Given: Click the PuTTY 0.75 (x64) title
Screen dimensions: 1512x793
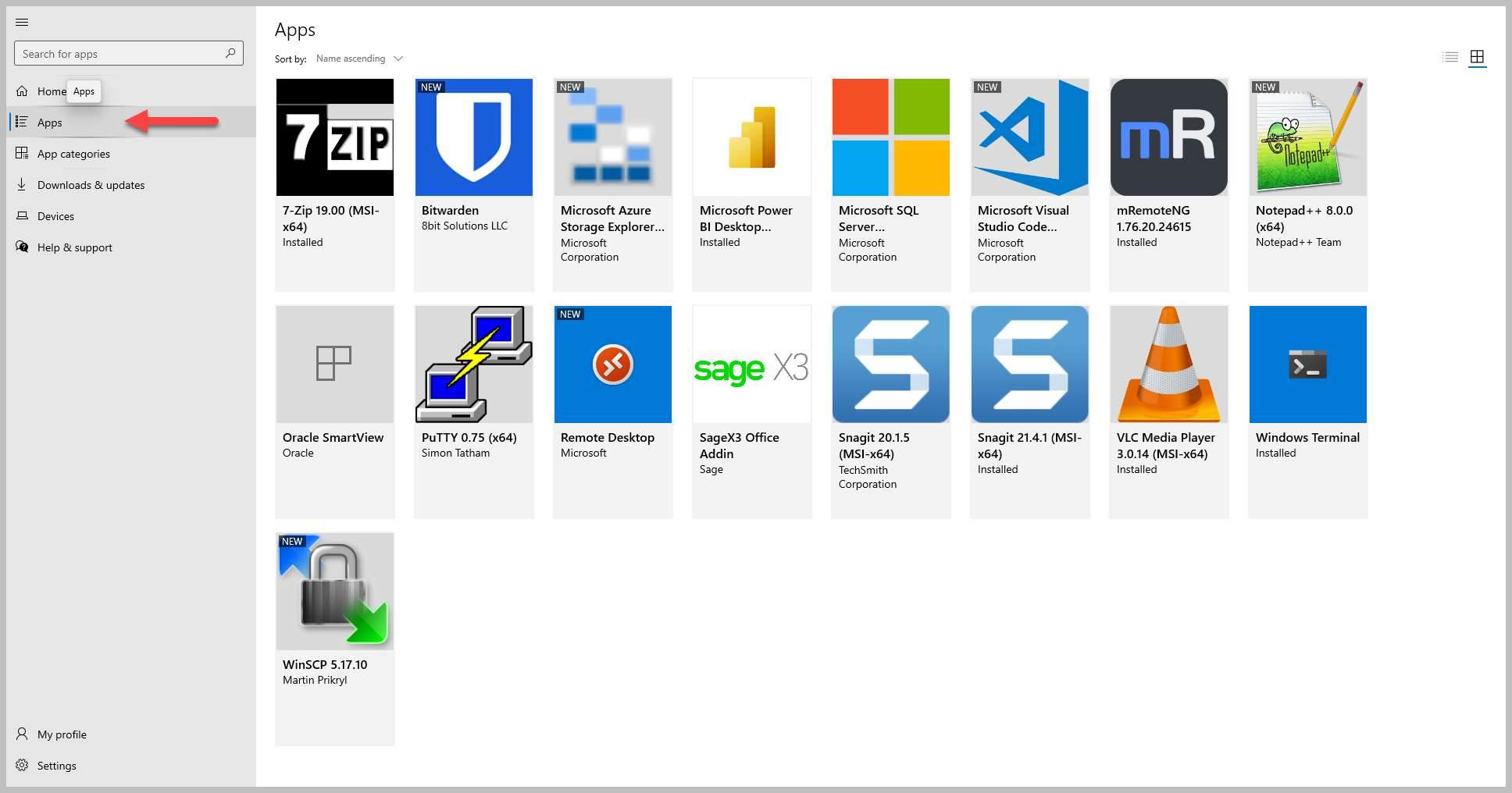Looking at the screenshot, I should pyautogui.click(x=469, y=438).
